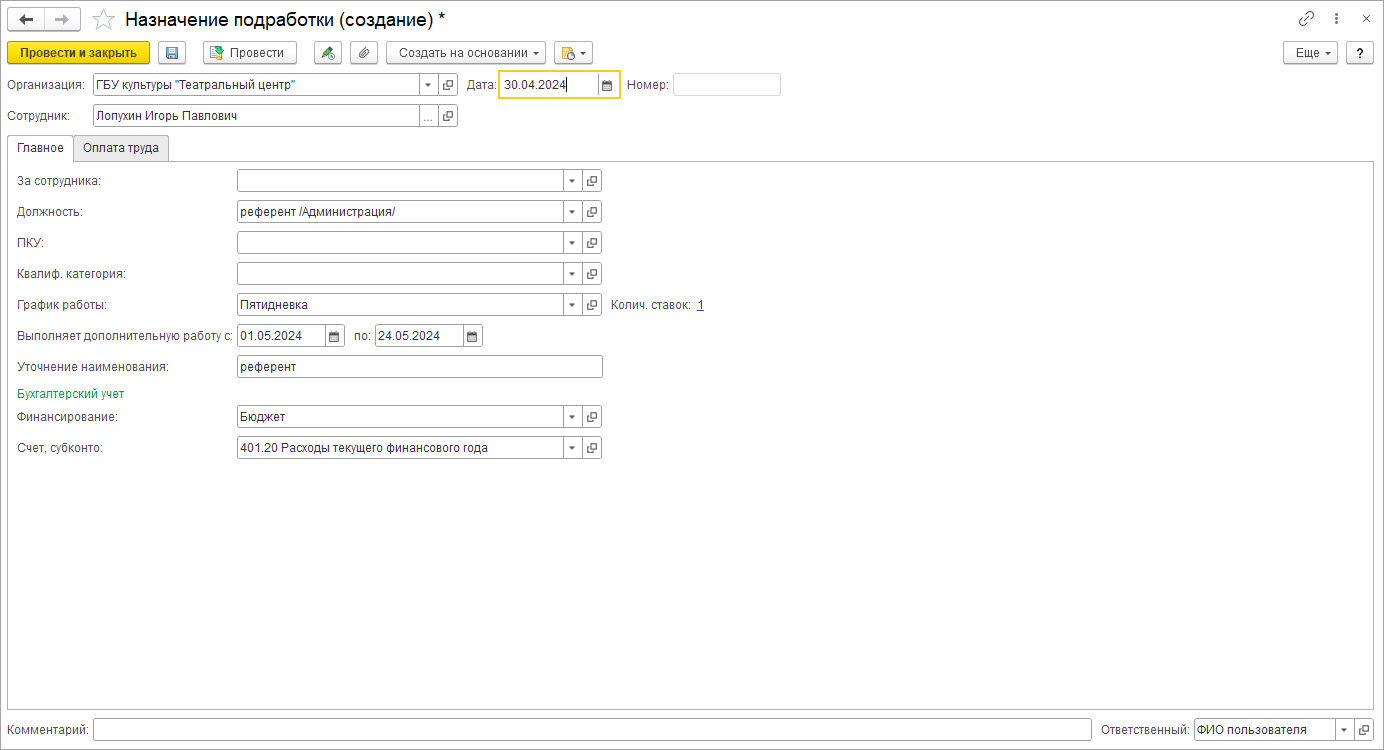This screenshot has height=750, width=1384.
Task: Open the Создать на основании menu
Action: click(466, 53)
